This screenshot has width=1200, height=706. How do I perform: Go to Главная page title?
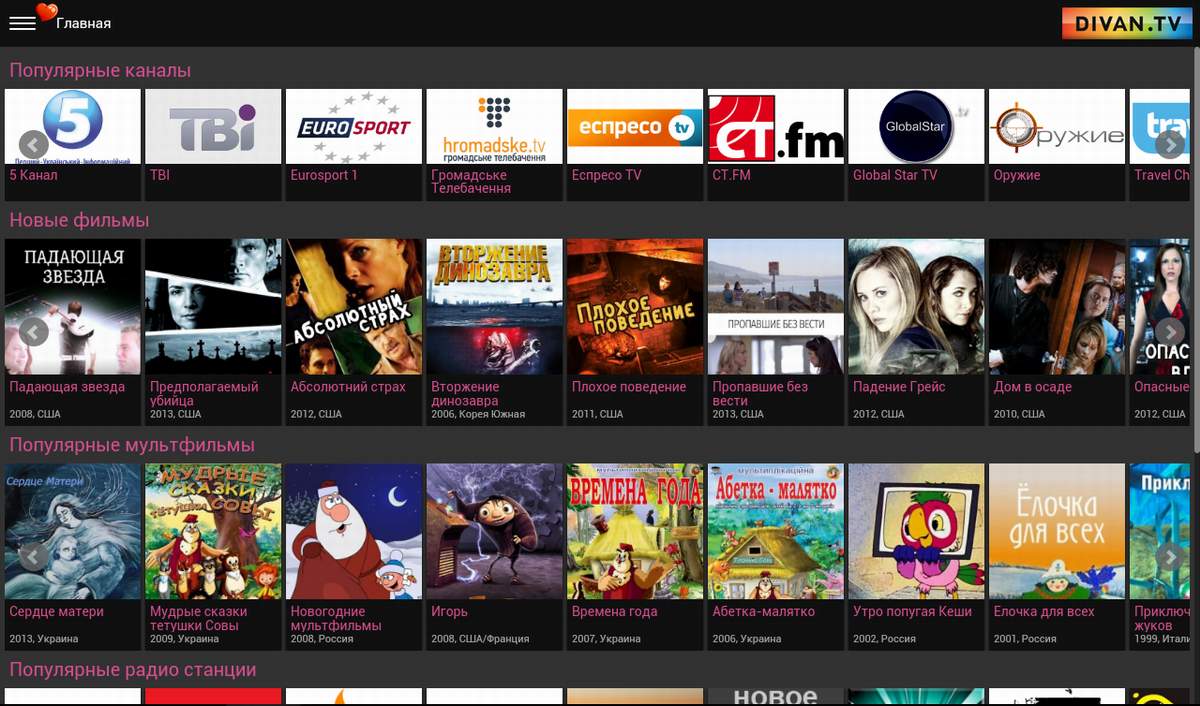pos(83,23)
